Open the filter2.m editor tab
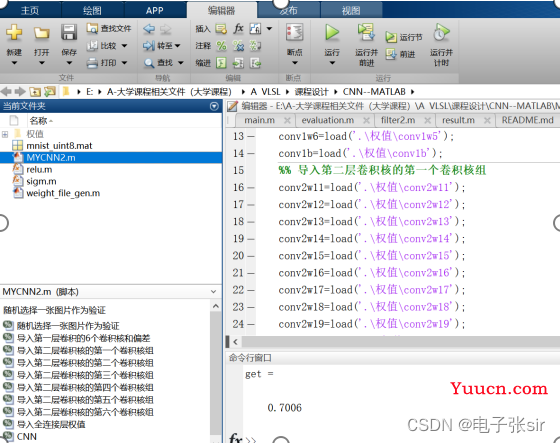 pyautogui.click(x=398, y=120)
